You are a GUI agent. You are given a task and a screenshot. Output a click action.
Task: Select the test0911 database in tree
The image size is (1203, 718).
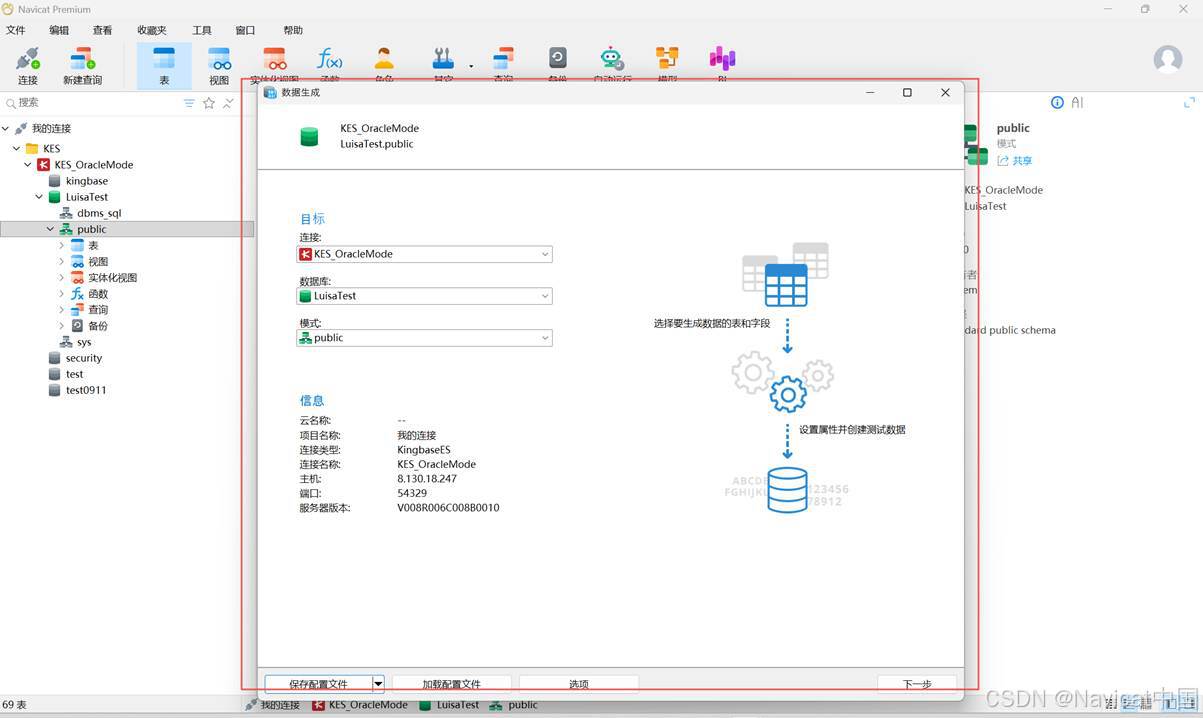click(x=86, y=390)
